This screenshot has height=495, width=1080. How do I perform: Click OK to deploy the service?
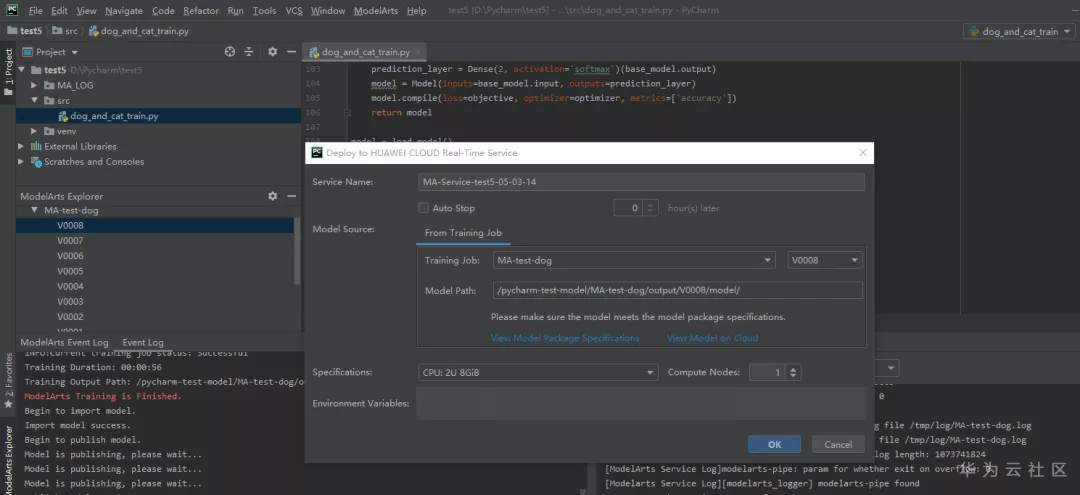point(774,445)
